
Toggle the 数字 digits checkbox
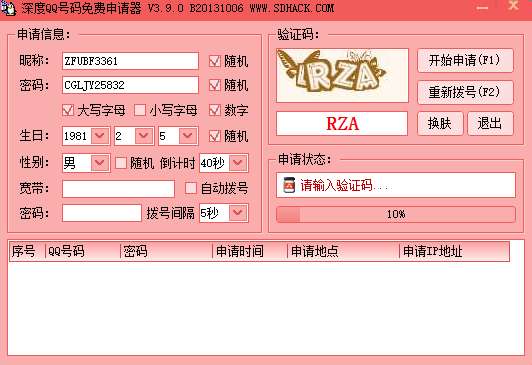pyautogui.click(x=214, y=110)
